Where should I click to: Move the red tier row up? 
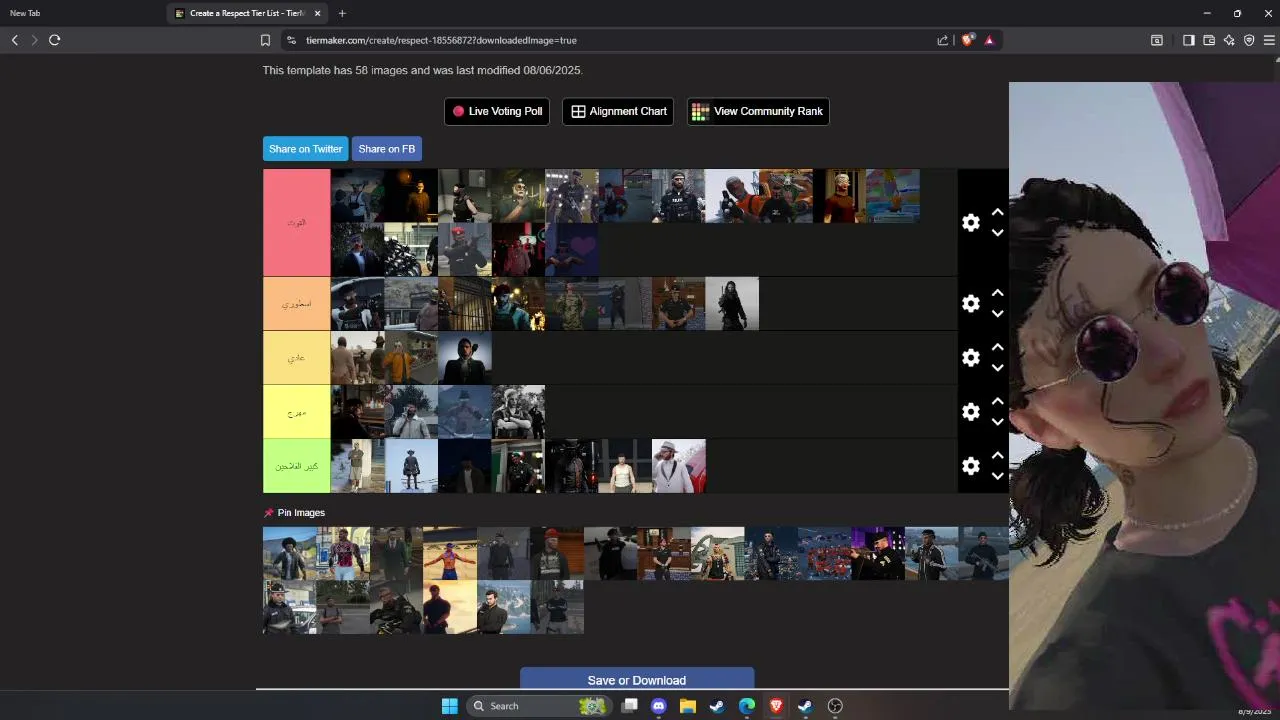997,212
